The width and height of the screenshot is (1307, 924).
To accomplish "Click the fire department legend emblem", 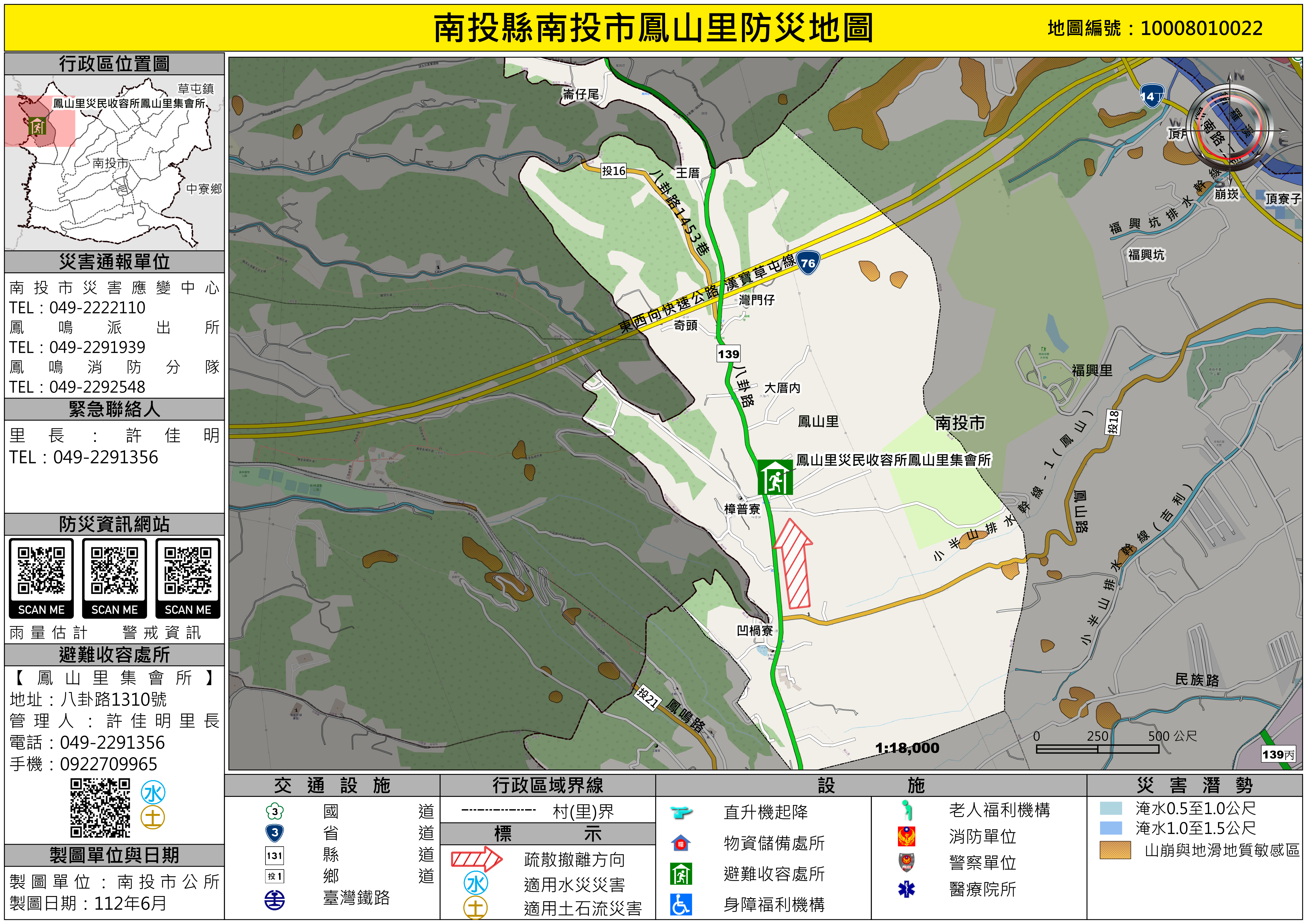I will tap(906, 836).
